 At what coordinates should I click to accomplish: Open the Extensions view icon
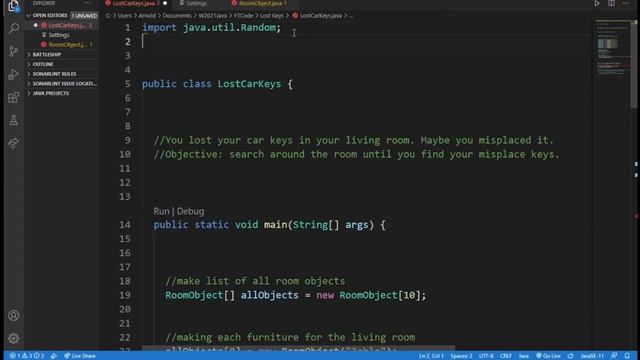click(x=13, y=97)
